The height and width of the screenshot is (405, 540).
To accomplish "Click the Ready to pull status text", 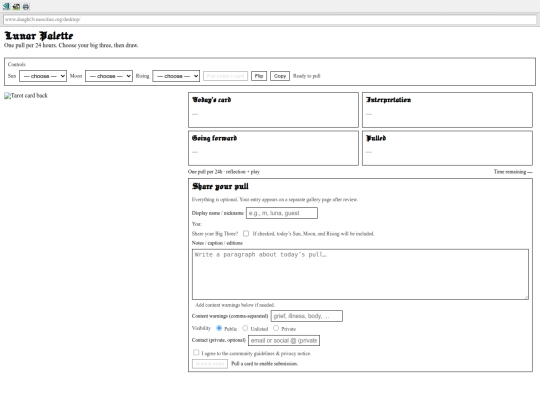I will click(307, 76).
